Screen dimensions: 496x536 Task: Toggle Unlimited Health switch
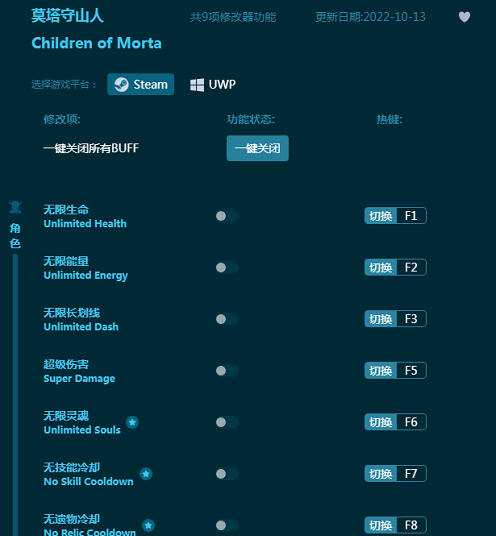tap(227, 216)
